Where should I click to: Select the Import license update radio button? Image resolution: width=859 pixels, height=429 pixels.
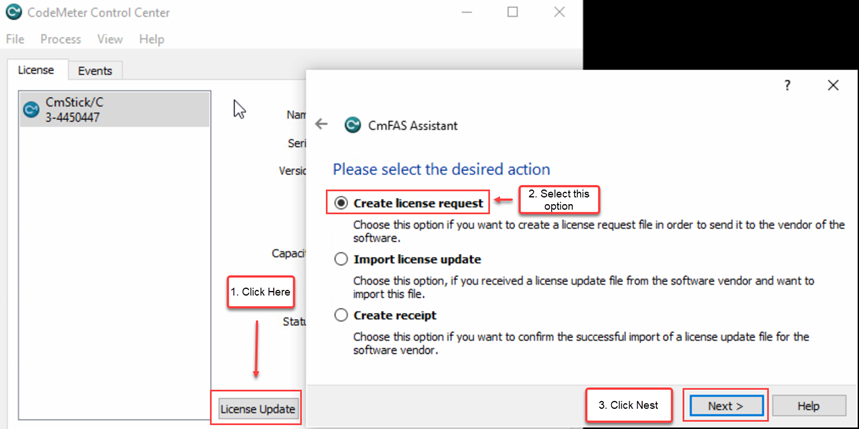coord(341,259)
